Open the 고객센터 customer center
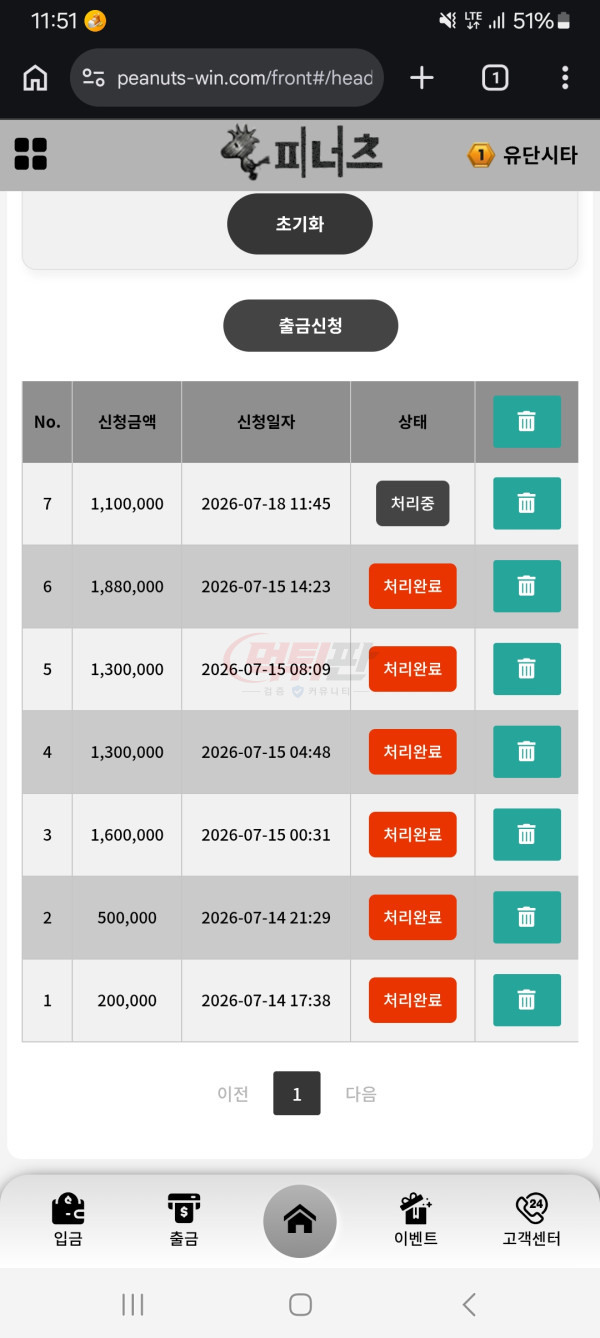600x1338 pixels. click(531, 1221)
